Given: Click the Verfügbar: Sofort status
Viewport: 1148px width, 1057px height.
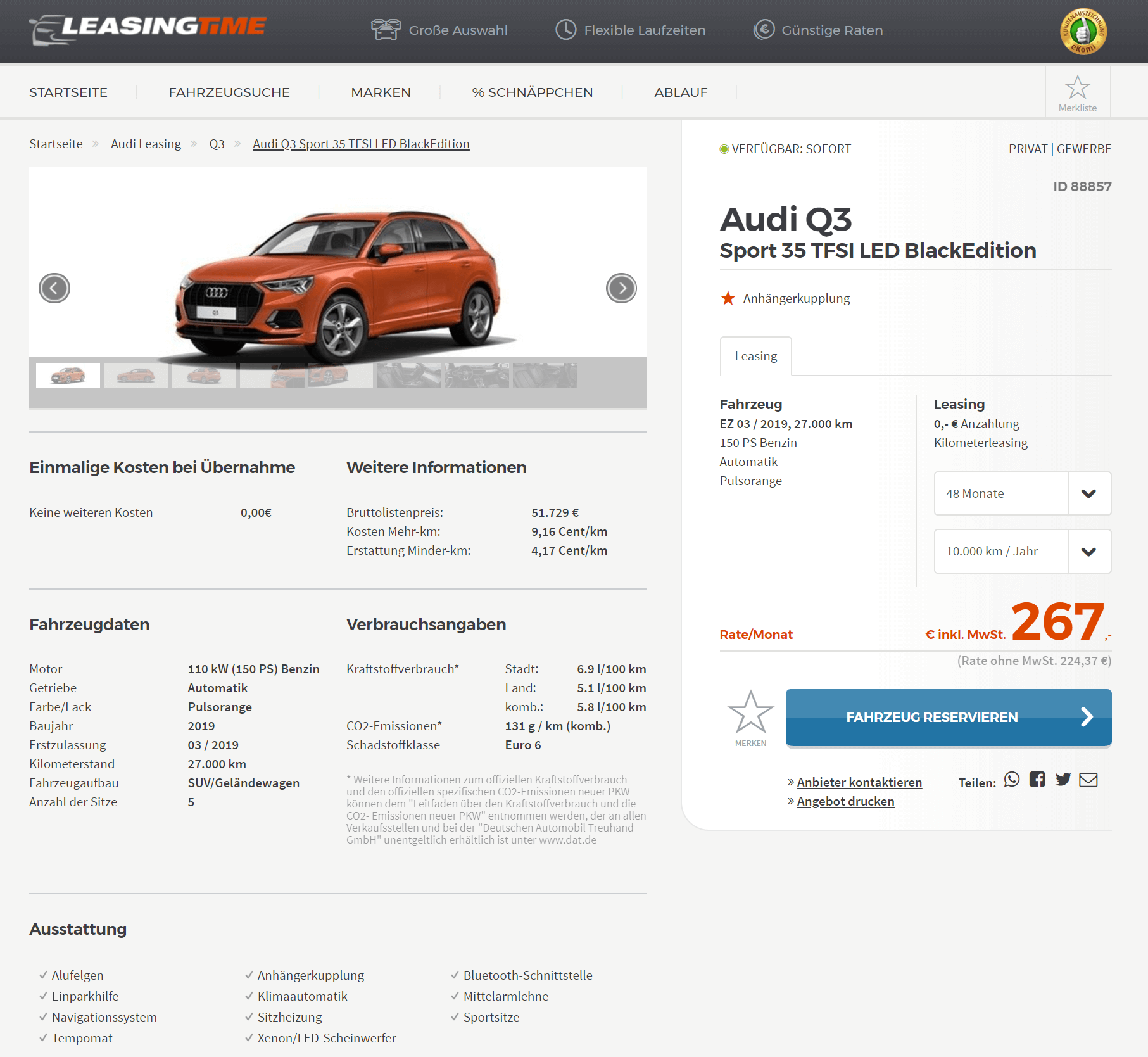Looking at the screenshot, I should (x=785, y=149).
